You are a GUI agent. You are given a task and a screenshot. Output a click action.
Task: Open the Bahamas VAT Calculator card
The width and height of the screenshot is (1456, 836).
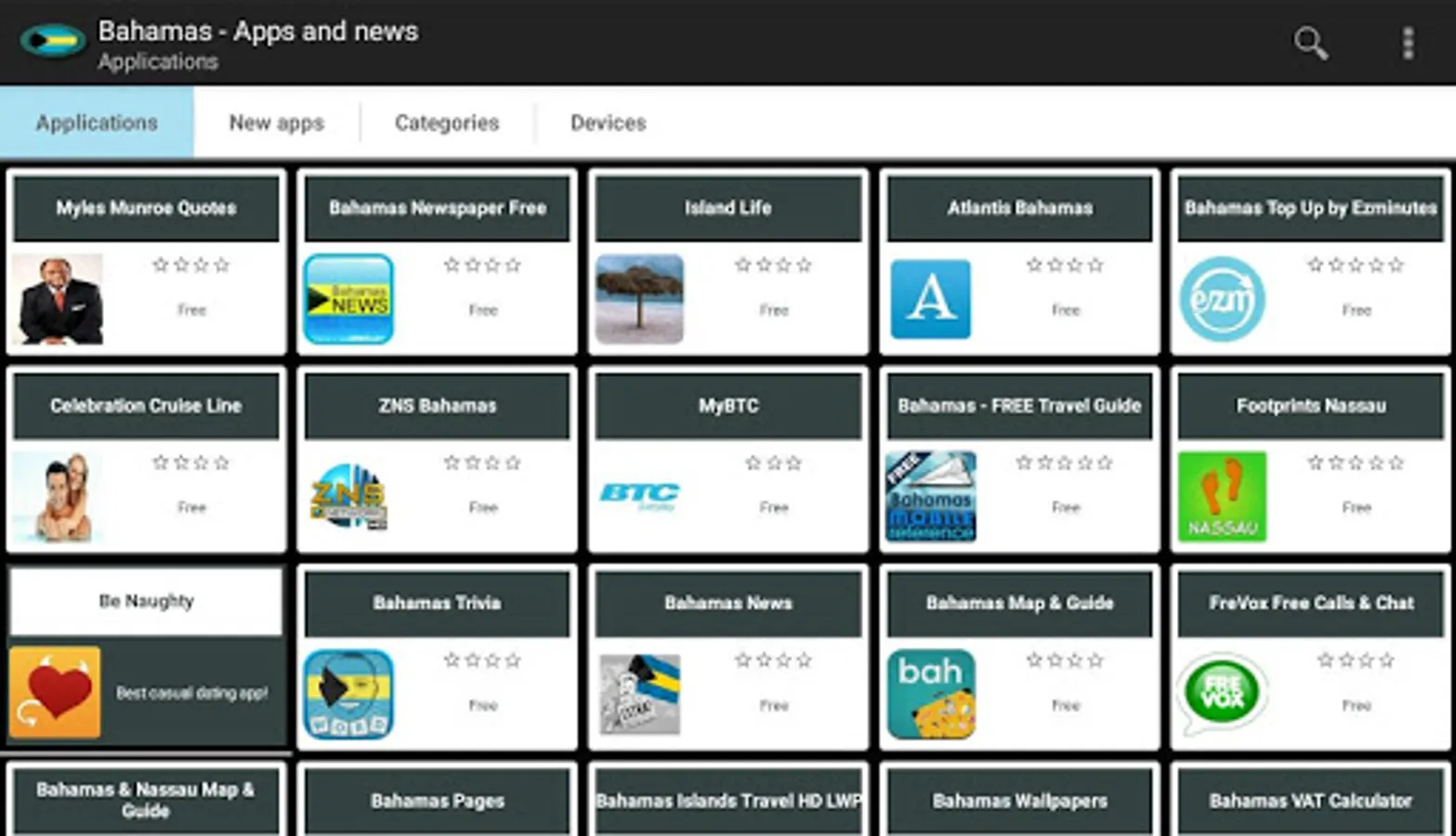(1310, 801)
